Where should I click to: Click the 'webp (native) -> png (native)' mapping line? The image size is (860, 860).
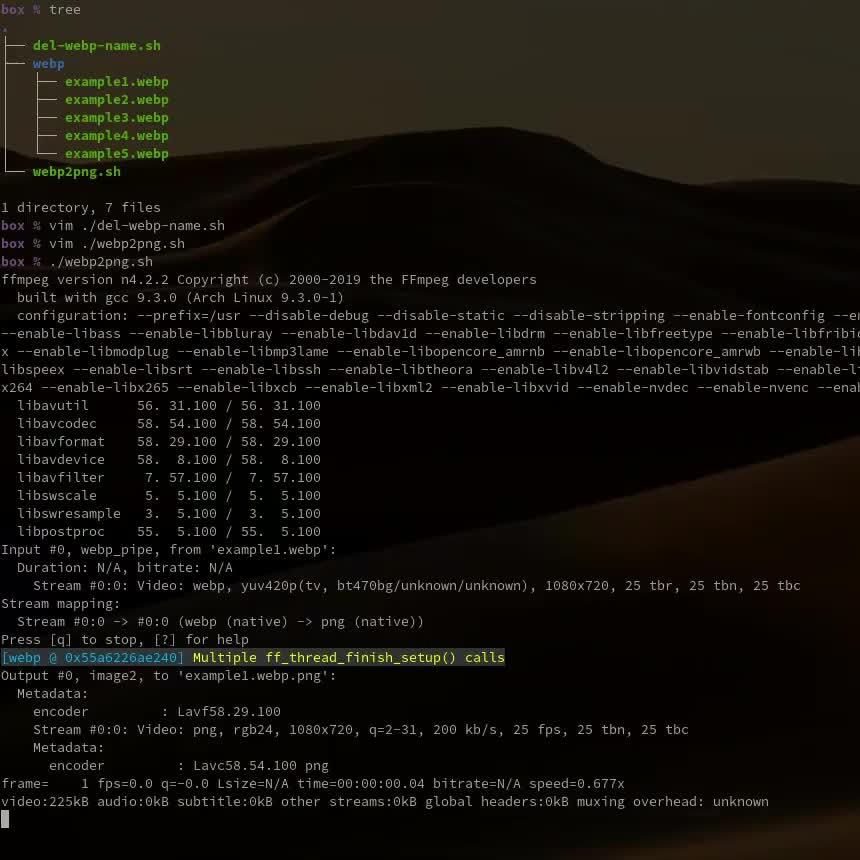[220, 622]
